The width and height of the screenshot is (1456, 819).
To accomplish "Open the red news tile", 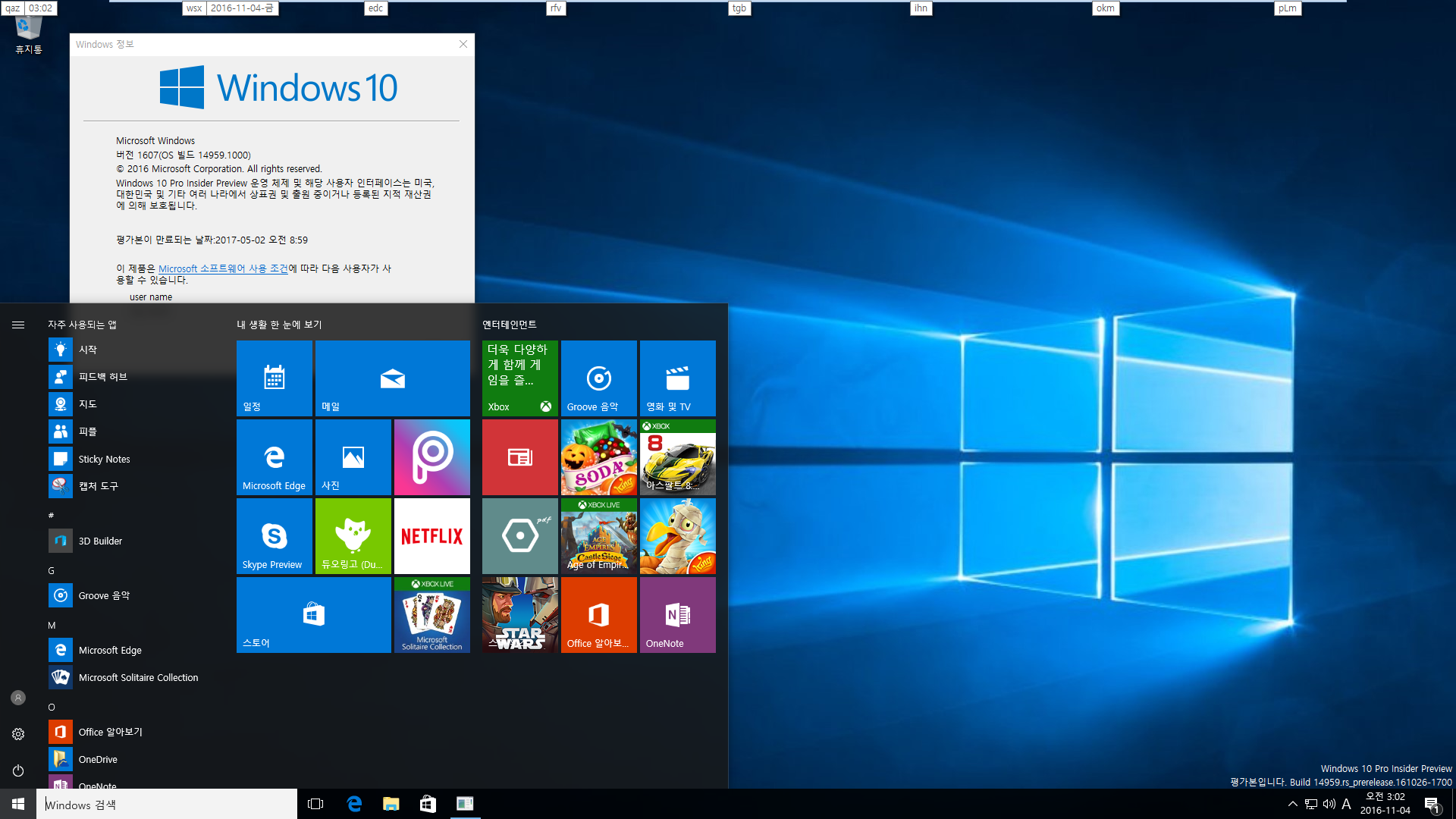I will point(520,457).
